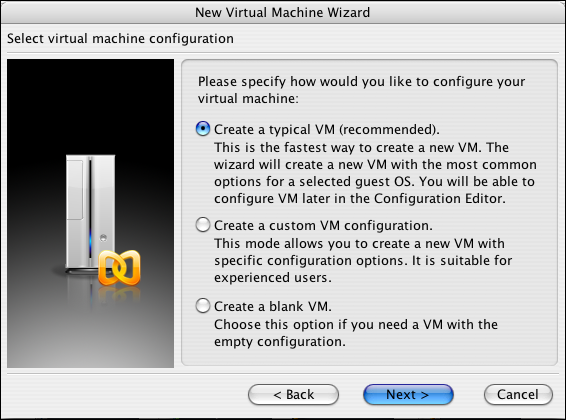Cancel the New Virtual Machine Wizard
The width and height of the screenshot is (566, 420).
click(518, 394)
